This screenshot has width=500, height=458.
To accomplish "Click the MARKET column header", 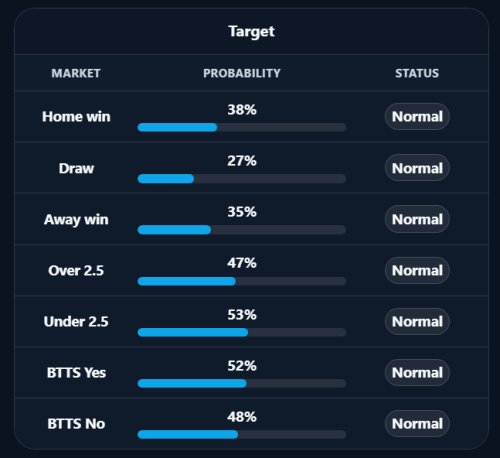I will point(76,73).
